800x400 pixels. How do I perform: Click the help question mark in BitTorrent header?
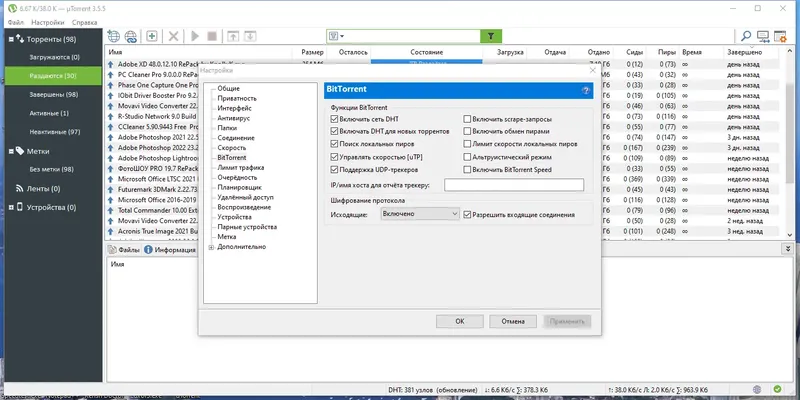point(586,90)
